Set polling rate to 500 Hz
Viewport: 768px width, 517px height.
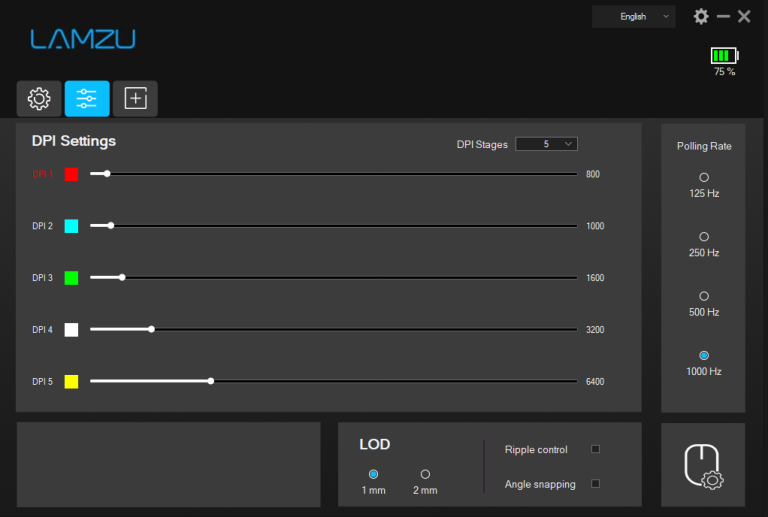704,296
